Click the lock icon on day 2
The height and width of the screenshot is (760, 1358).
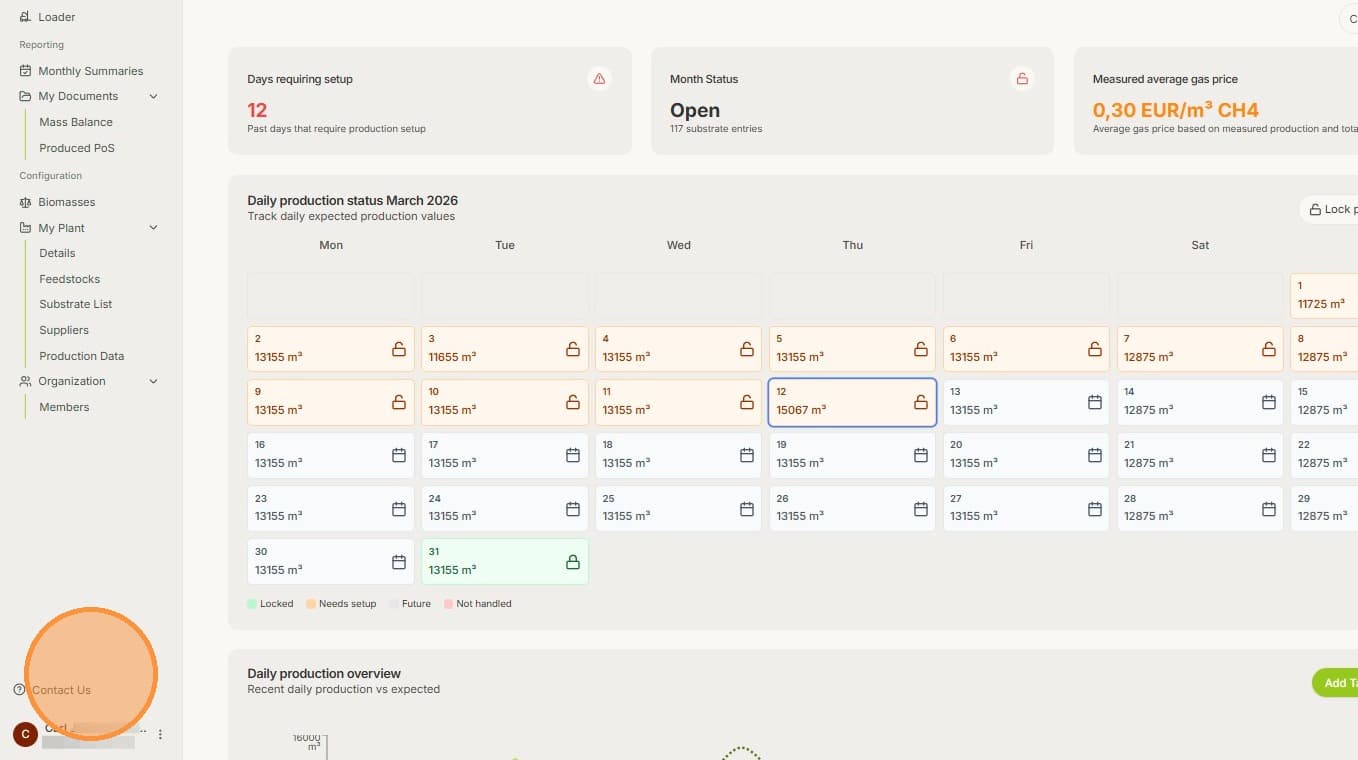[399, 349]
